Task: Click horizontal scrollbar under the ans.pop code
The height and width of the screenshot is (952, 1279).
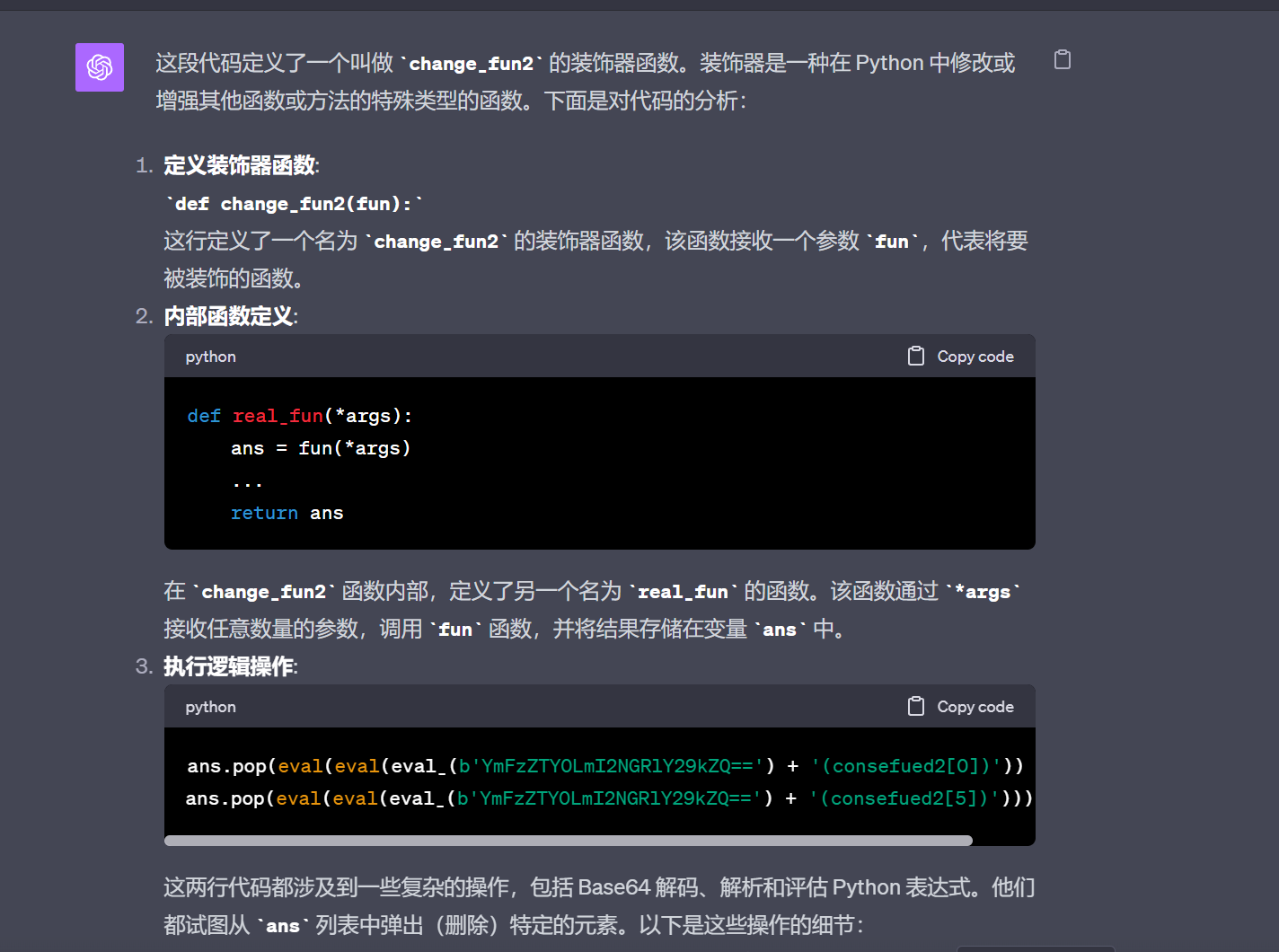Action: click(x=568, y=841)
